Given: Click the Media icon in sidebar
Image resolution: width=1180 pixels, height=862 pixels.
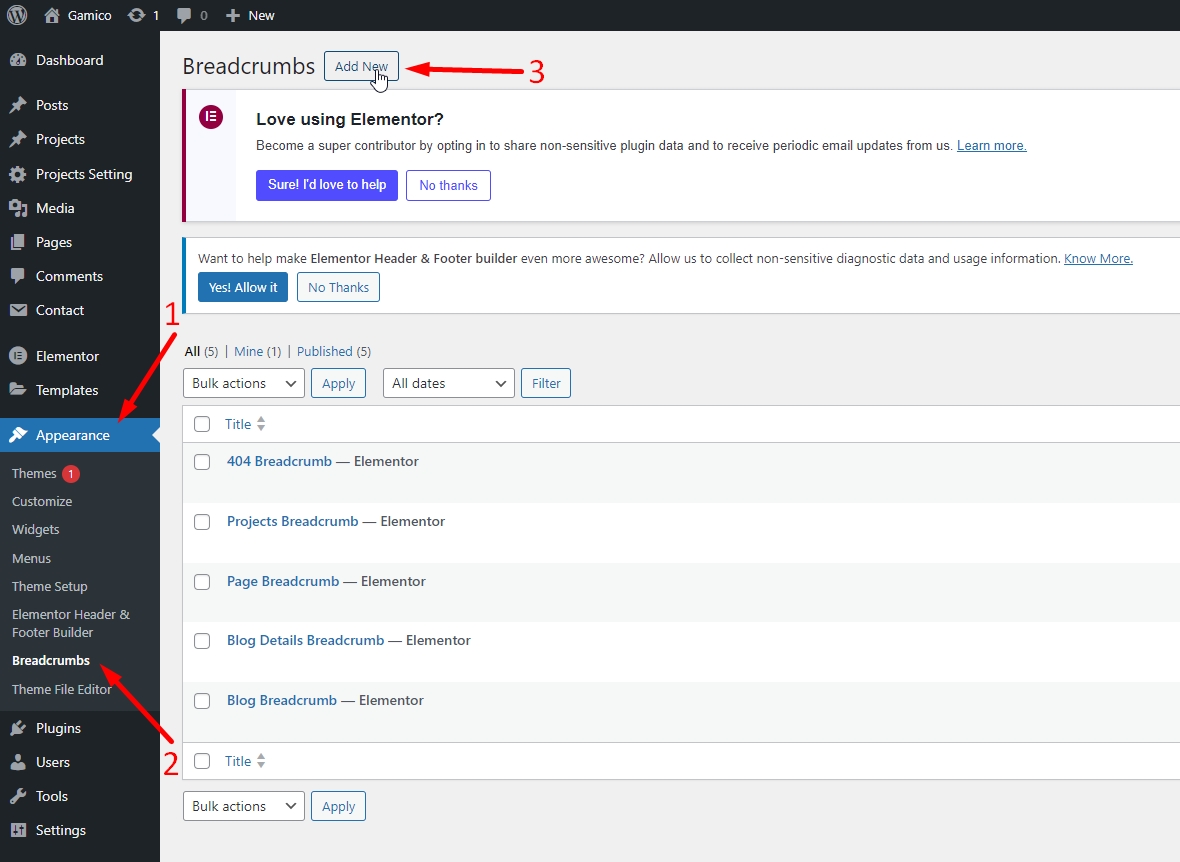Looking at the screenshot, I should coord(17,208).
